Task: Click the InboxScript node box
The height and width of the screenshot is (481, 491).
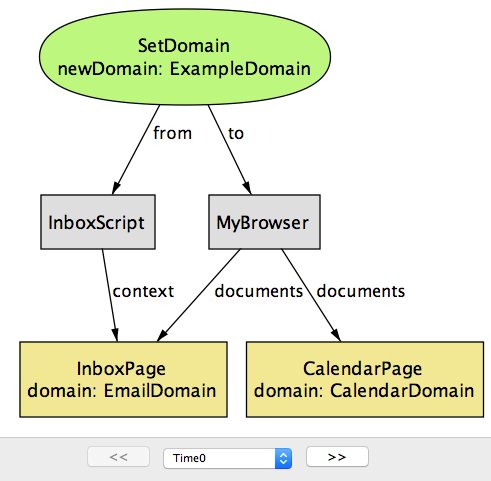Action: coord(98,222)
